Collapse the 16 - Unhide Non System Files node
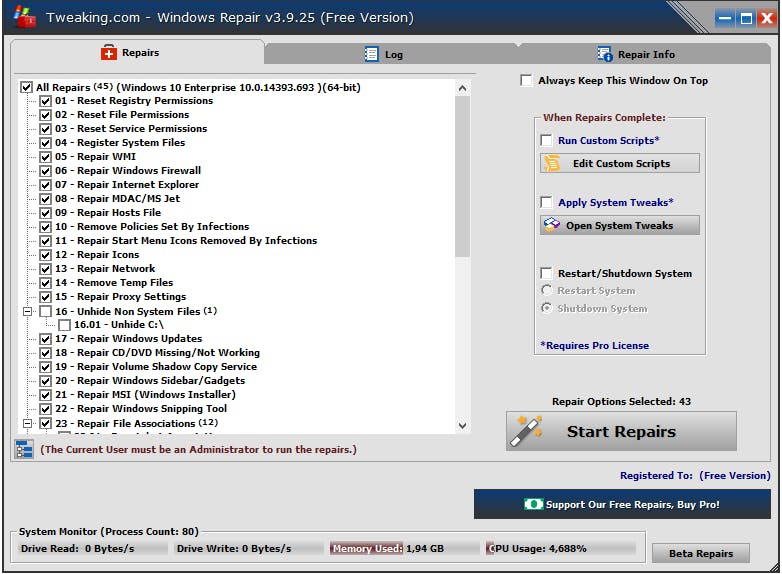 coord(27,311)
